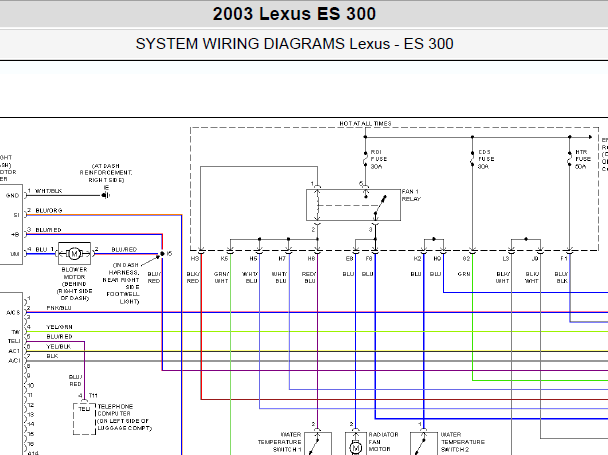This screenshot has height=455, width=608.
Task: Click the GRN/WHT label under K5
Action: 221,277
